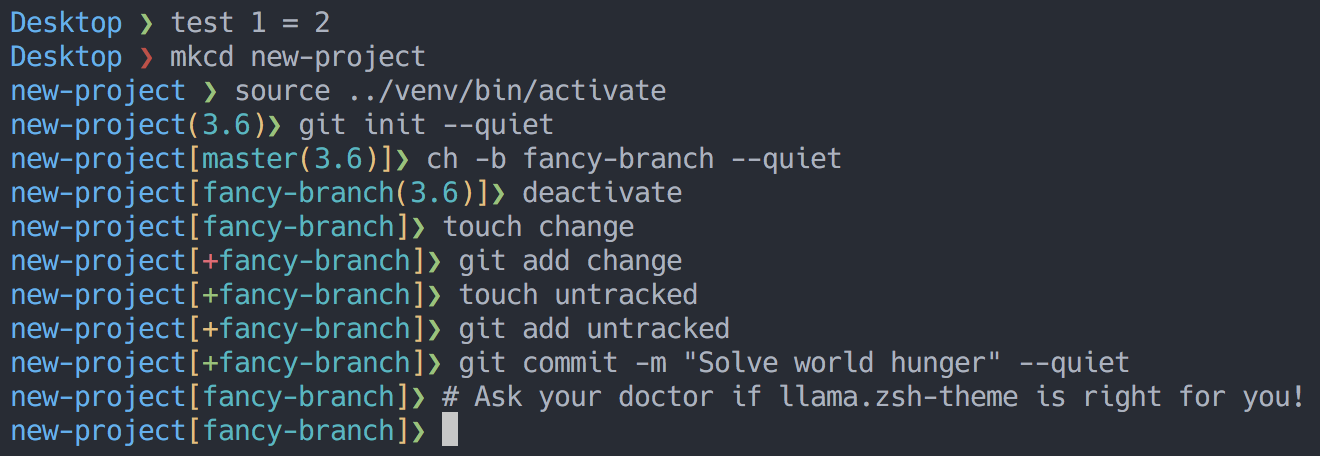Click the red plus sign before fancy-branch

tap(210, 261)
